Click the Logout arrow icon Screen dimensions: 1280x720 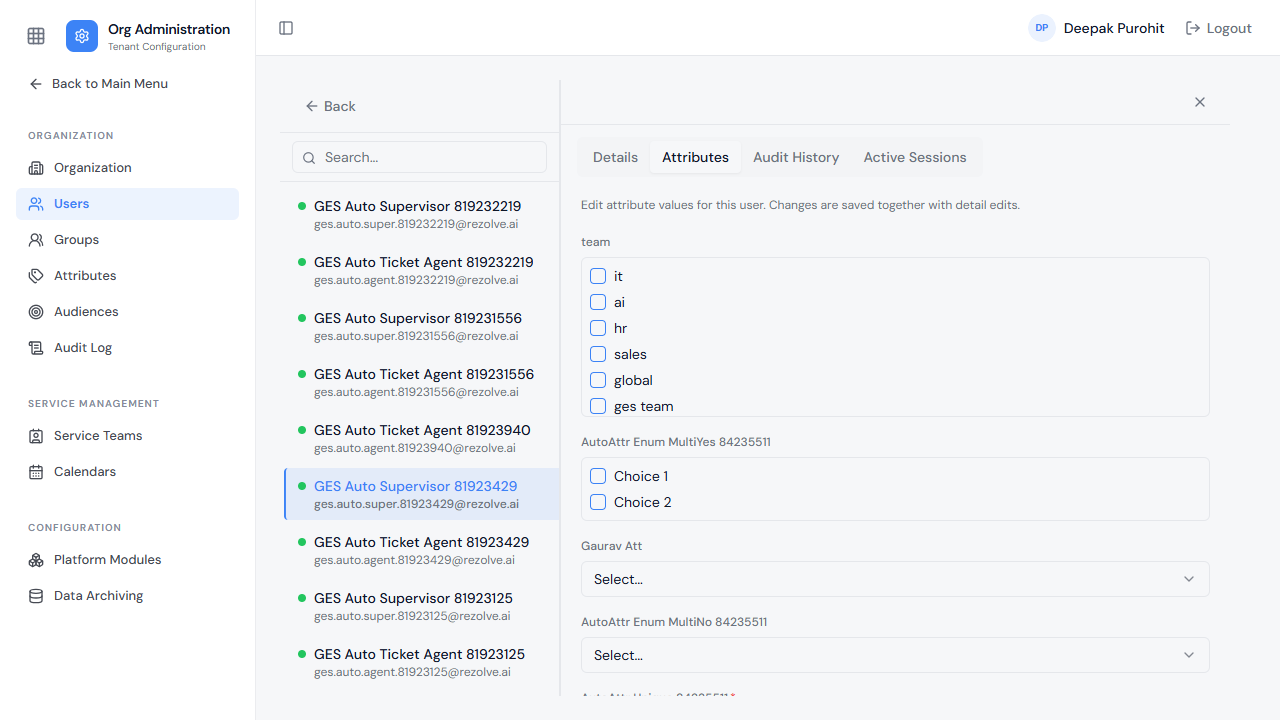[1193, 28]
